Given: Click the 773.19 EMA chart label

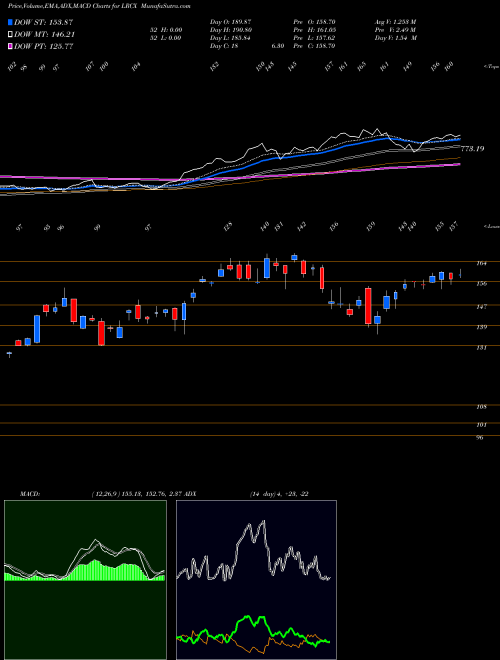Looking at the screenshot, I should tap(472, 149).
